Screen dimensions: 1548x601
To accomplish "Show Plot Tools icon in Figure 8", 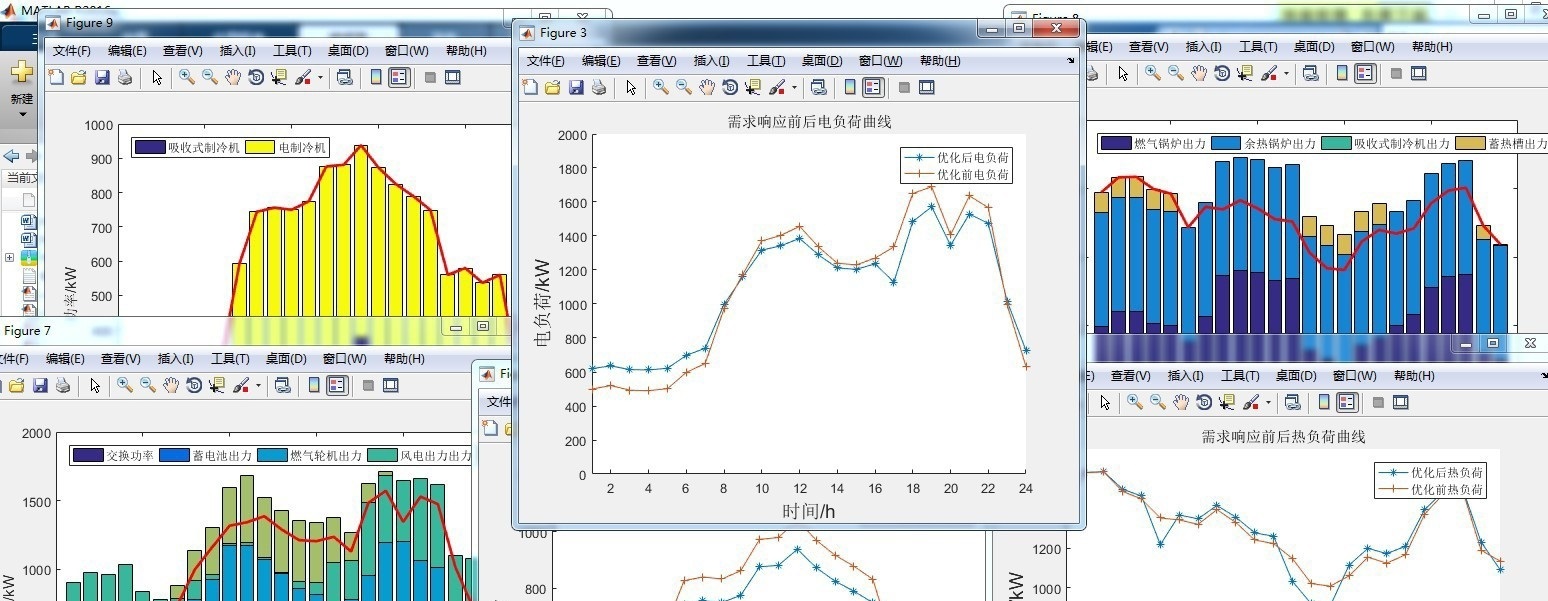I will [1418, 73].
